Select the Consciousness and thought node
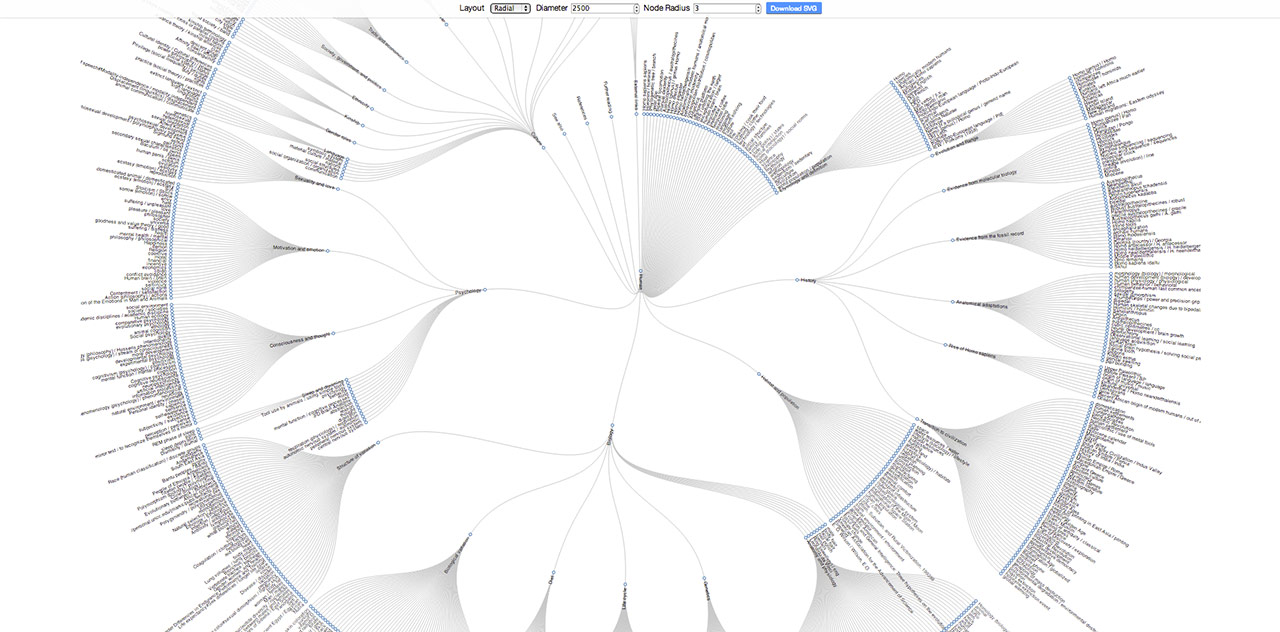Image resolution: width=1280 pixels, height=632 pixels. [333, 333]
